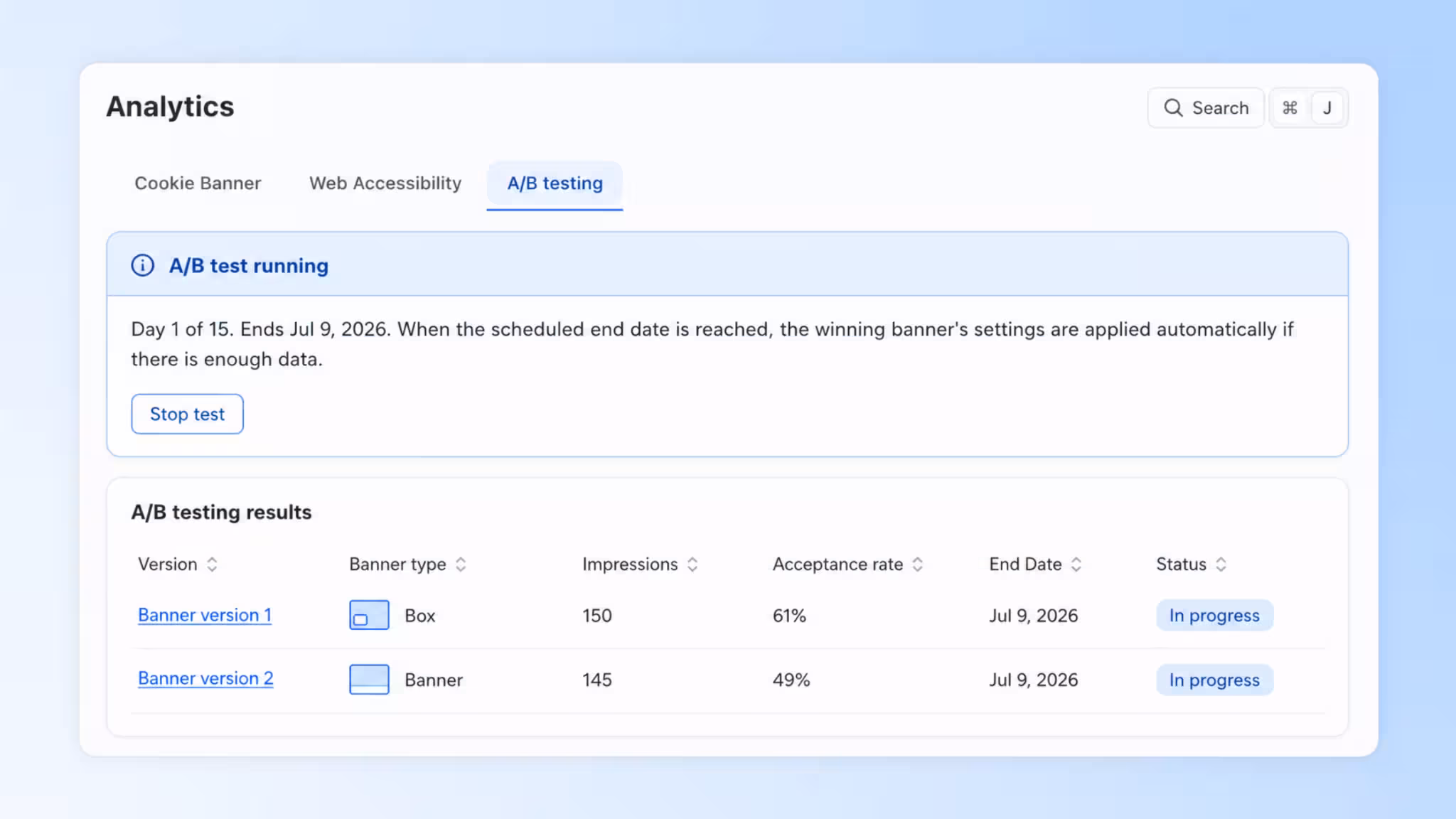Sort by Impressions column arrows
Screen dimensions: 1456x819
(x=692, y=564)
